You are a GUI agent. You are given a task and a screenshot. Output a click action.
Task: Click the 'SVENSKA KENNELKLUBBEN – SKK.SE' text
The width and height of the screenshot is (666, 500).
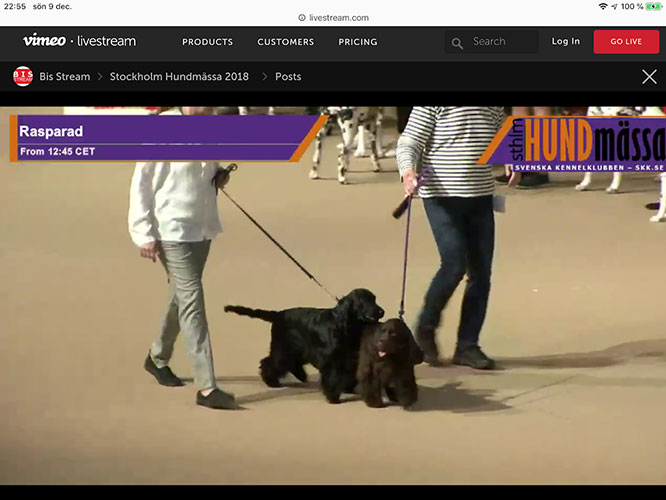click(x=589, y=168)
